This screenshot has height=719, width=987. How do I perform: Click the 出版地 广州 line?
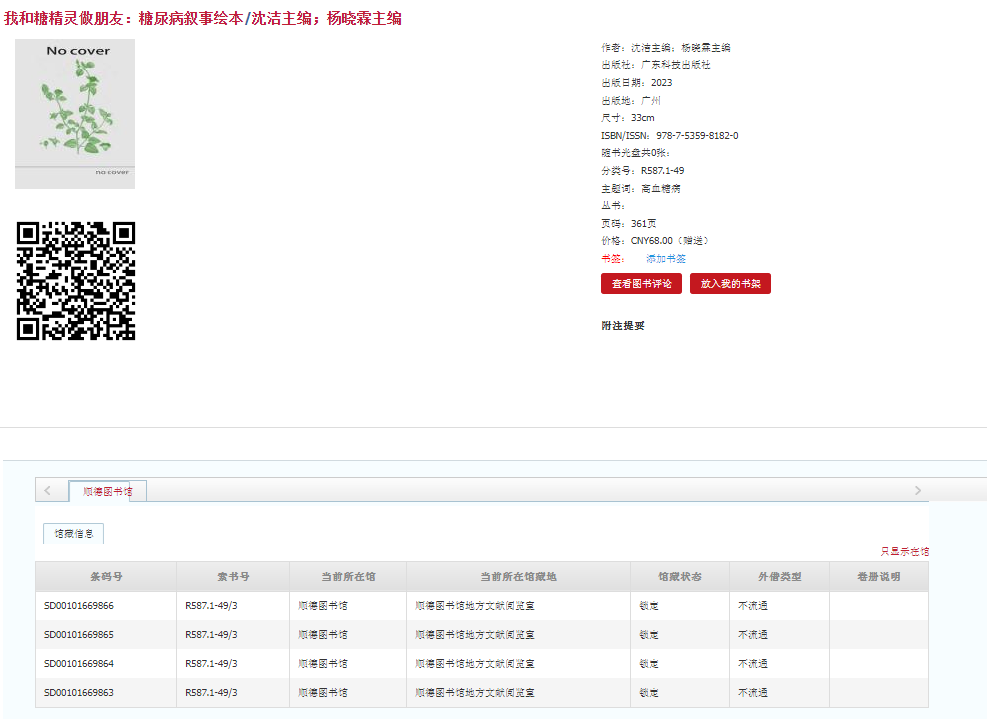[631, 101]
